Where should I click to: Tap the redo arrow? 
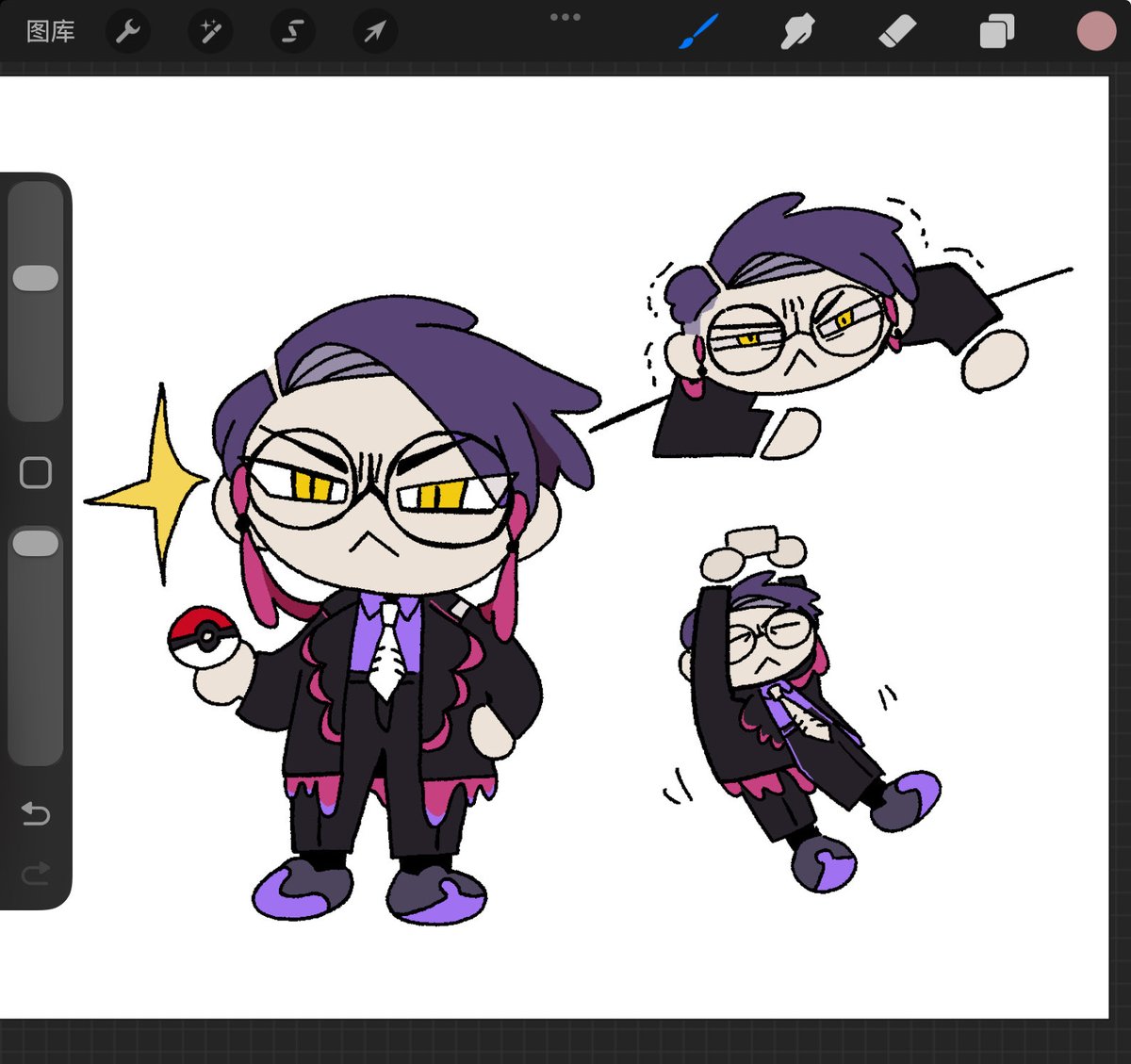click(x=35, y=872)
